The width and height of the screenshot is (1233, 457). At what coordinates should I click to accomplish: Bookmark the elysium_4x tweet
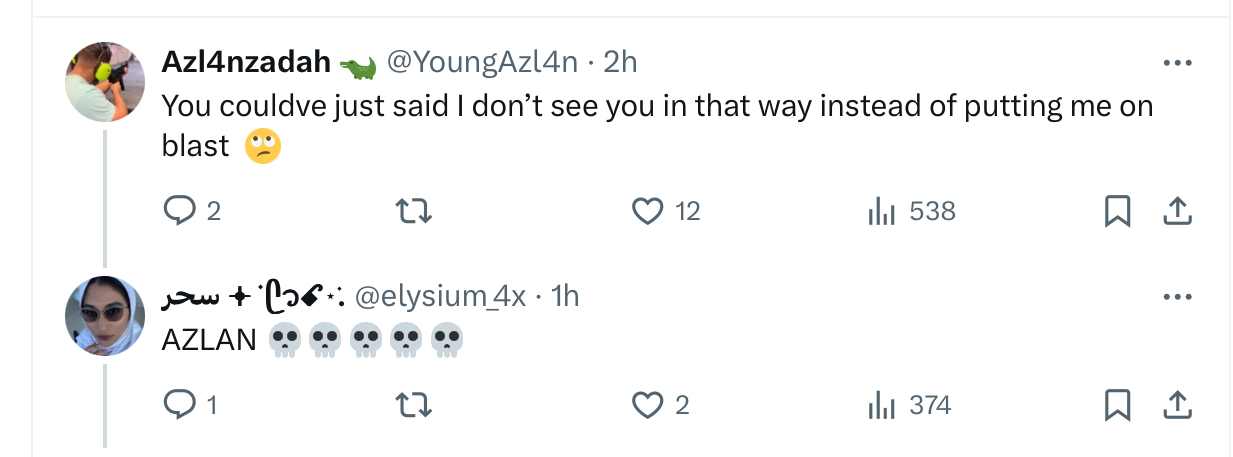[1117, 405]
